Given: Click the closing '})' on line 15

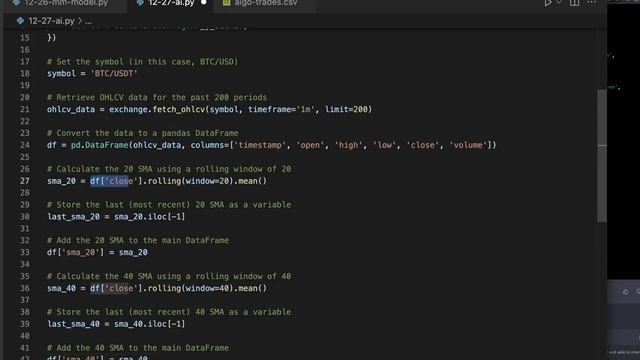Looking at the screenshot, I should pyautogui.click(x=51, y=38).
